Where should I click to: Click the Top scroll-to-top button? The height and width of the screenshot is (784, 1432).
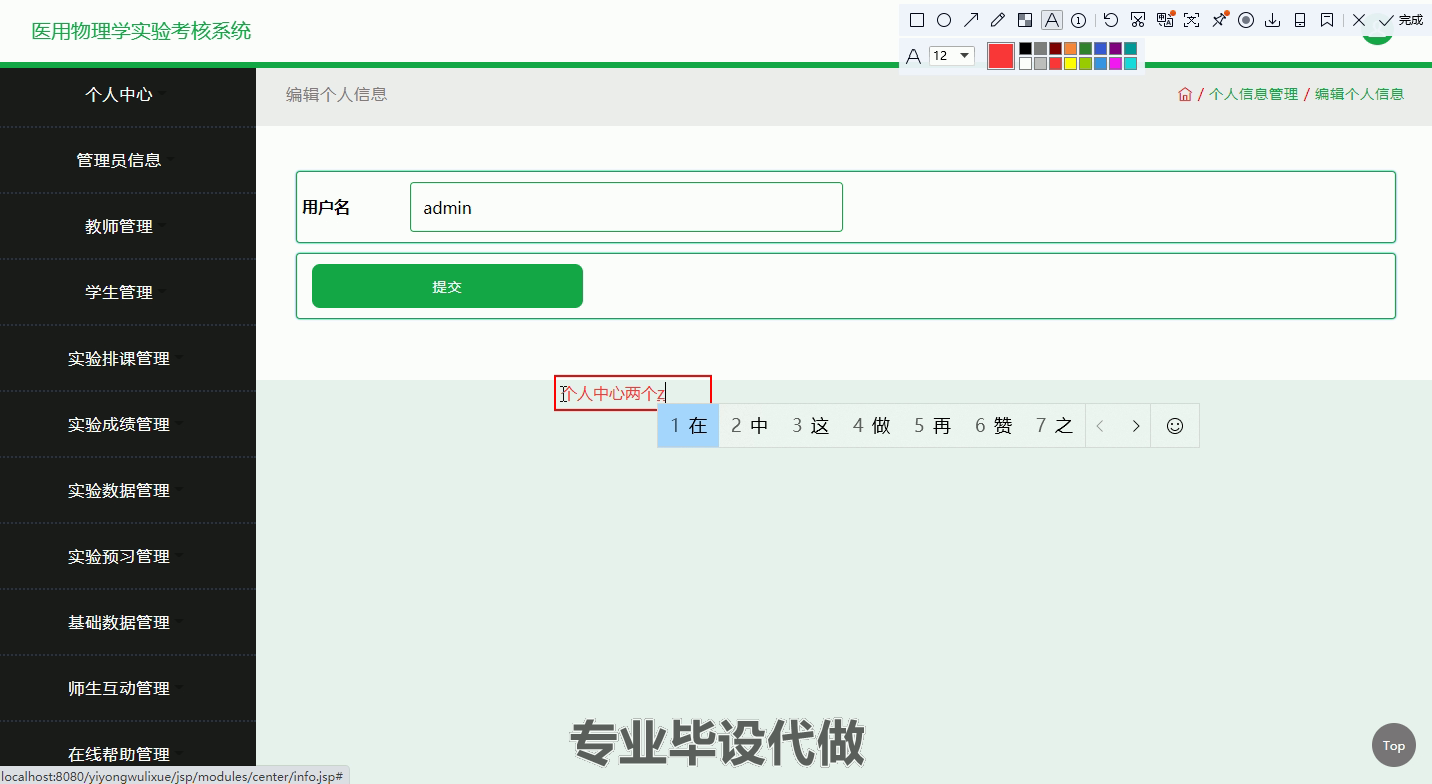pyautogui.click(x=1393, y=745)
